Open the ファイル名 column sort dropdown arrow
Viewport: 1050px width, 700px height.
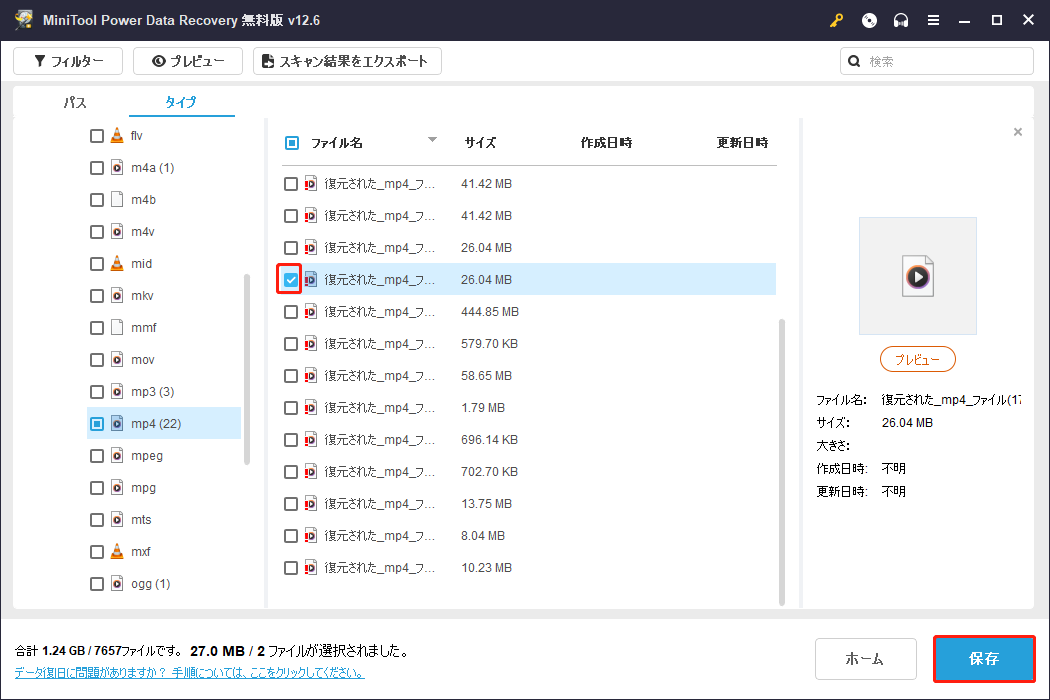[x=433, y=139]
